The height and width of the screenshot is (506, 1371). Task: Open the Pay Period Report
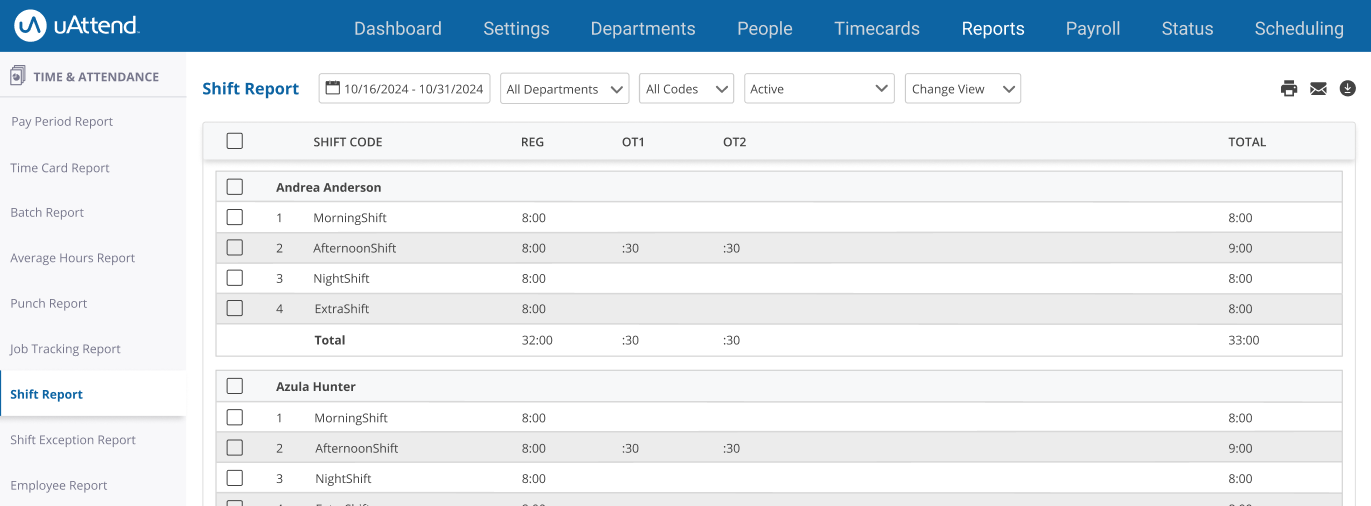tap(62, 122)
